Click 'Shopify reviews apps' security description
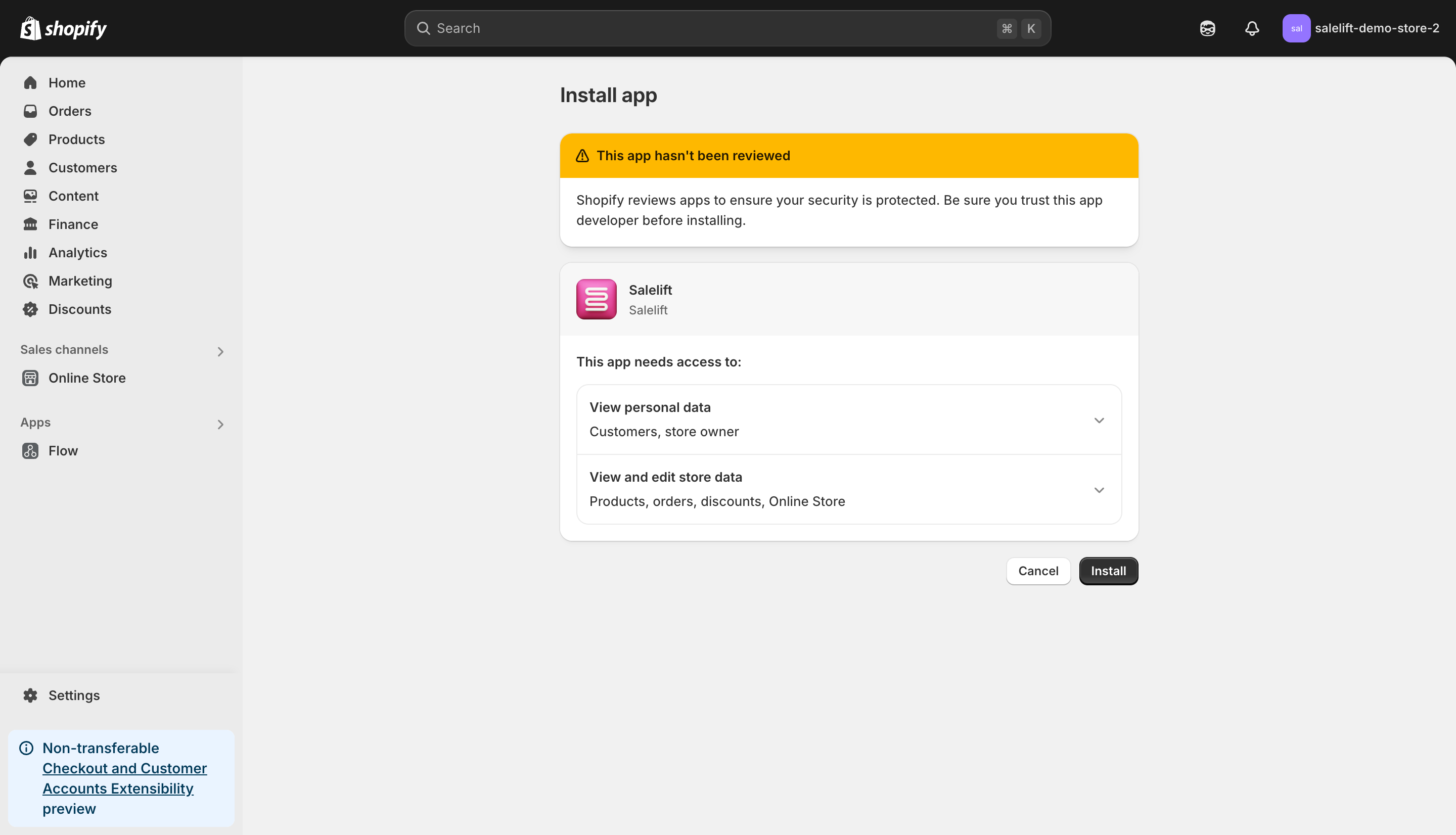The height and width of the screenshot is (835, 1456). pyautogui.click(x=839, y=210)
